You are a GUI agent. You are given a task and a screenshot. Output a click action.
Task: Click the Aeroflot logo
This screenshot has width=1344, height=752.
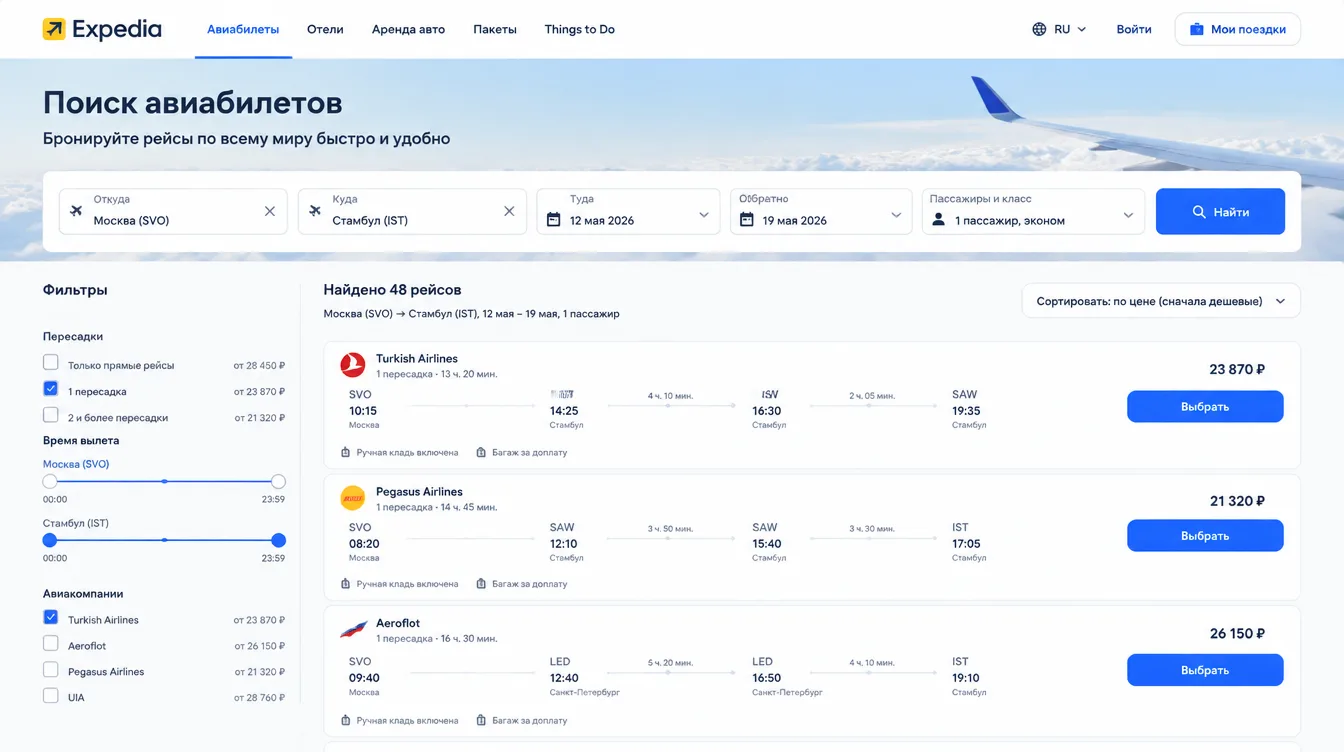click(x=353, y=630)
